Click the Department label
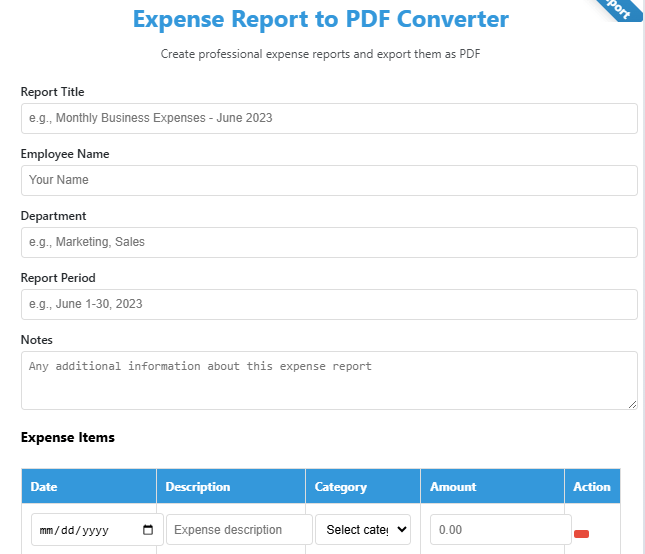 [x=53, y=216]
